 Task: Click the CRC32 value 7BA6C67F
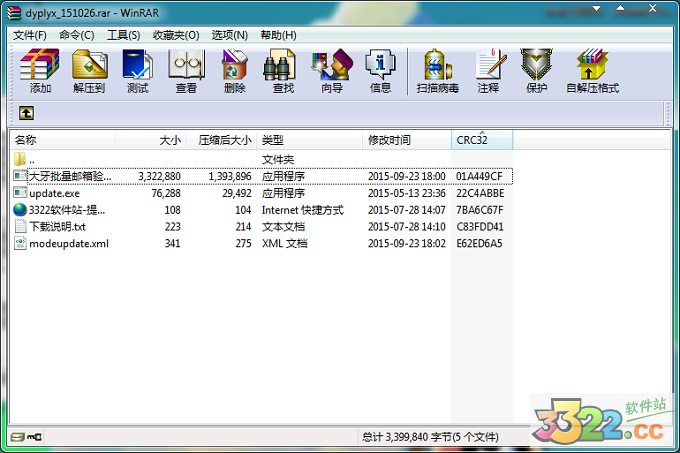click(x=480, y=210)
